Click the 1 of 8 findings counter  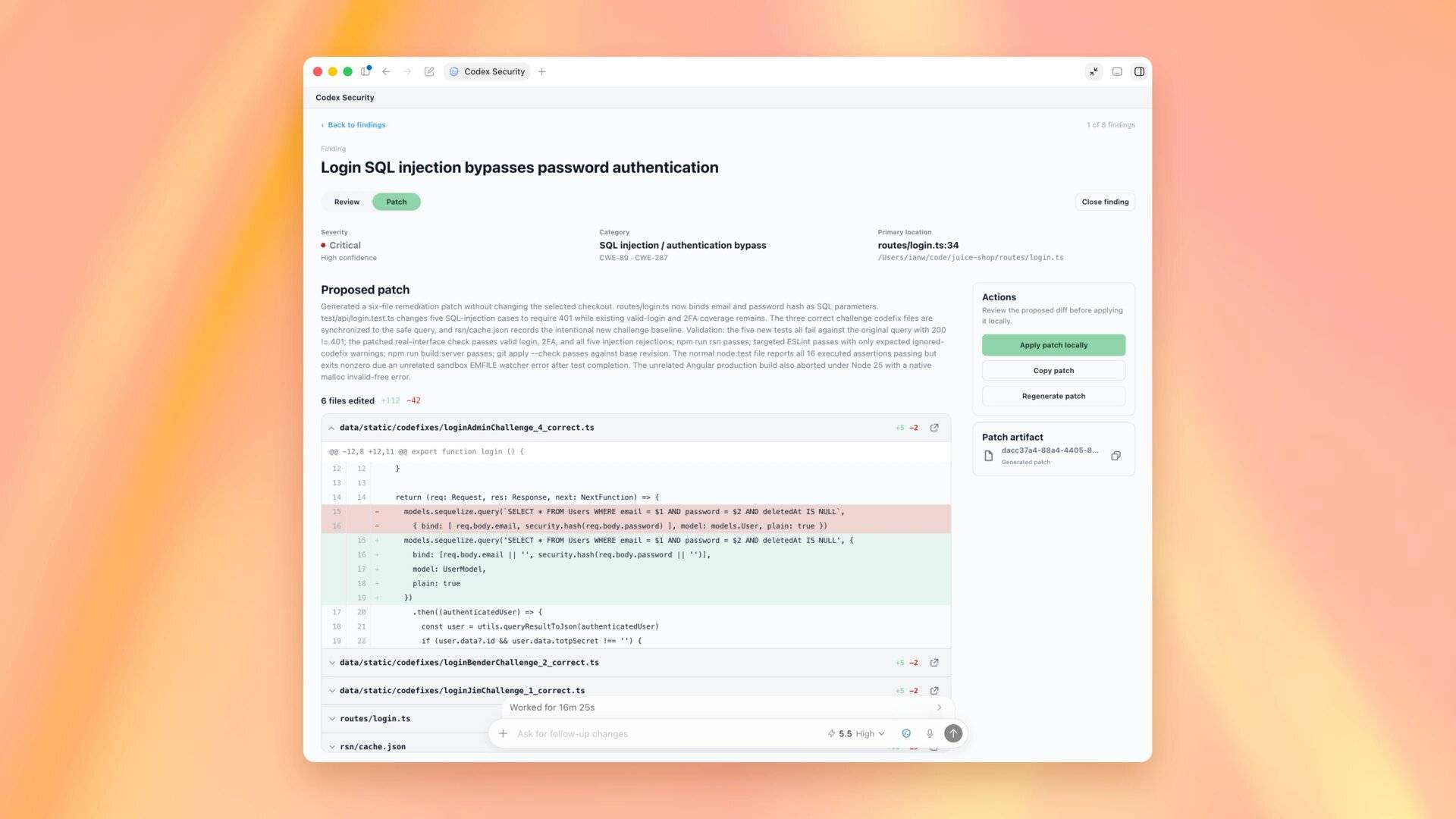click(x=1111, y=125)
